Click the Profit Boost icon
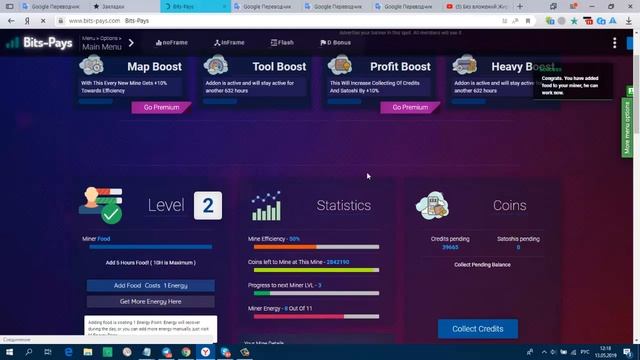Image resolution: width=640 pixels, height=360 pixels. click(x=340, y=65)
